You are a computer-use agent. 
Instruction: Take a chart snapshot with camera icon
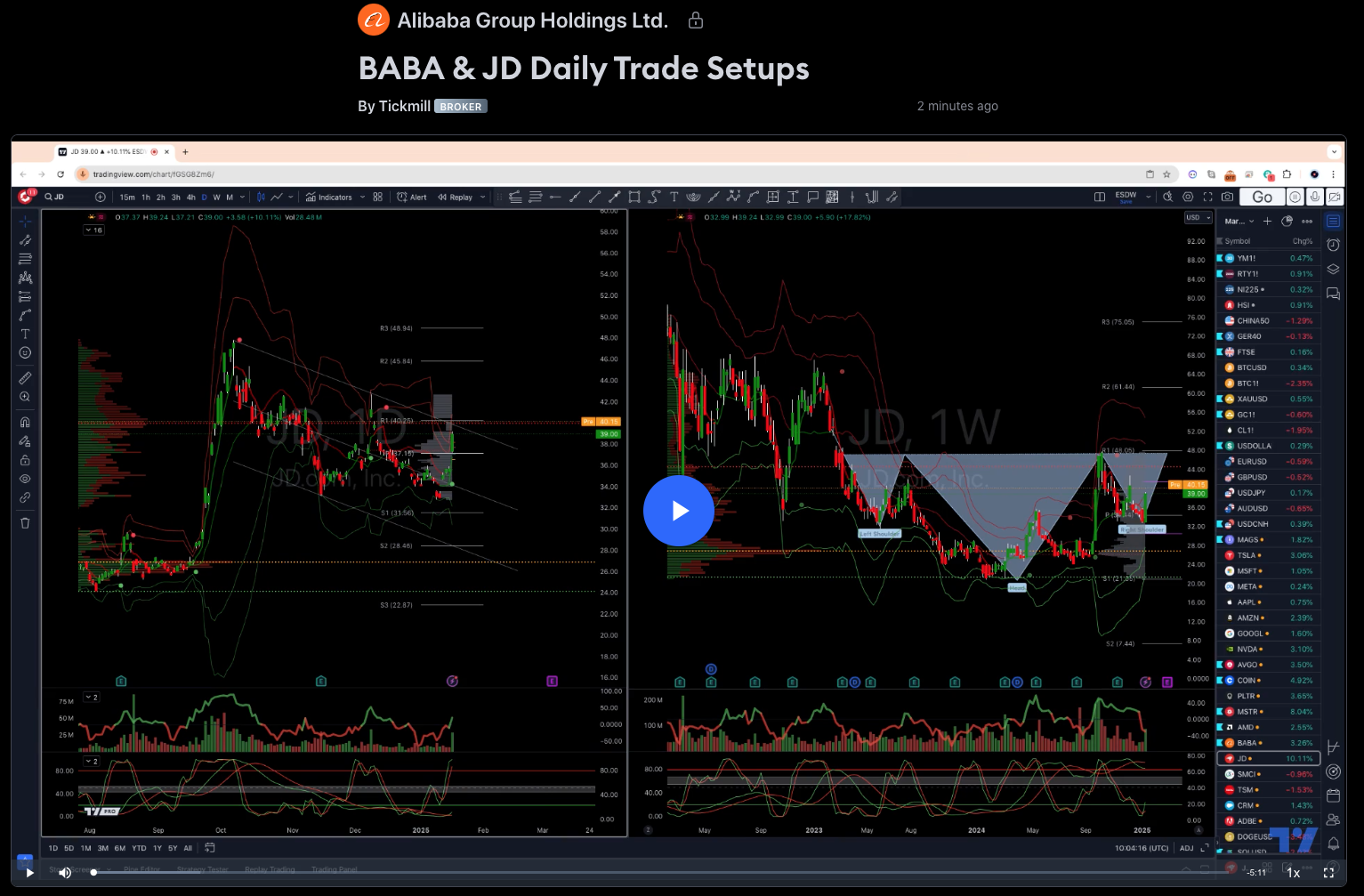pyautogui.click(x=1228, y=197)
